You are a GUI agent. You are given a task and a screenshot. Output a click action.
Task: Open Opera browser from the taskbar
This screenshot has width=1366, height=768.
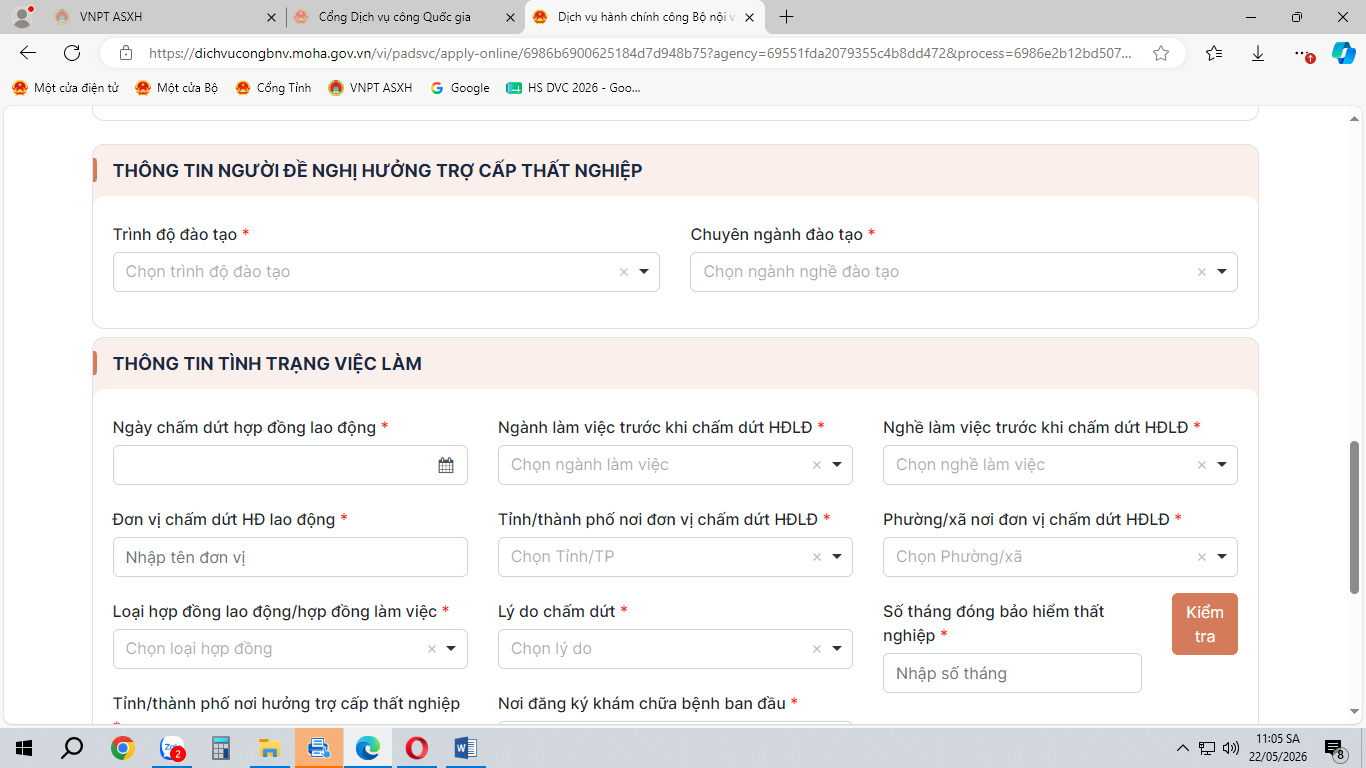click(417, 748)
